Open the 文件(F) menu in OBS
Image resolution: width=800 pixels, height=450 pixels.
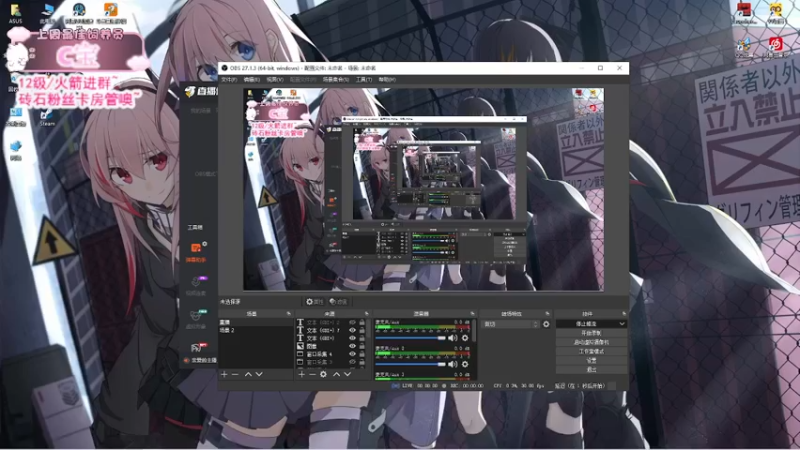click(x=229, y=80)
